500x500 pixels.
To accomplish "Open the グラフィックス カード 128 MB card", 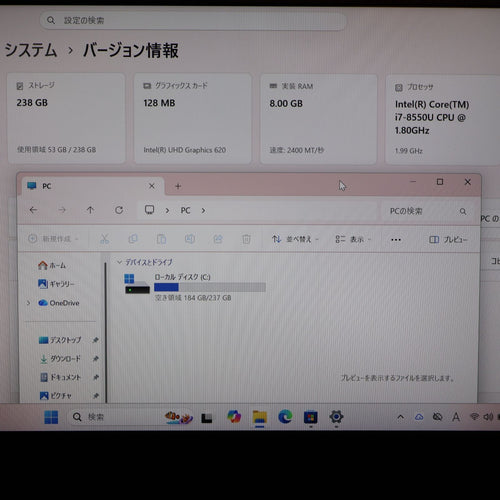I will 193,119.
